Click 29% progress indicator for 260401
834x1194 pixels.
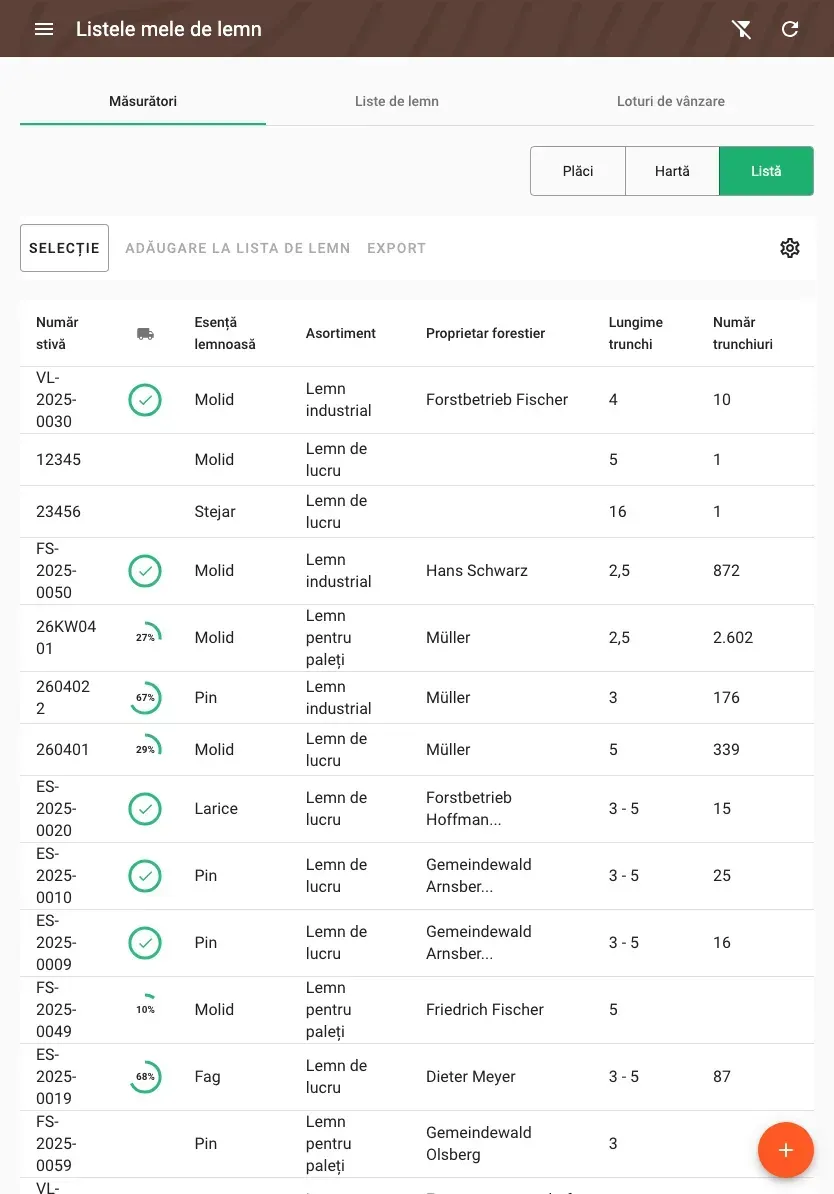[145, 749]
